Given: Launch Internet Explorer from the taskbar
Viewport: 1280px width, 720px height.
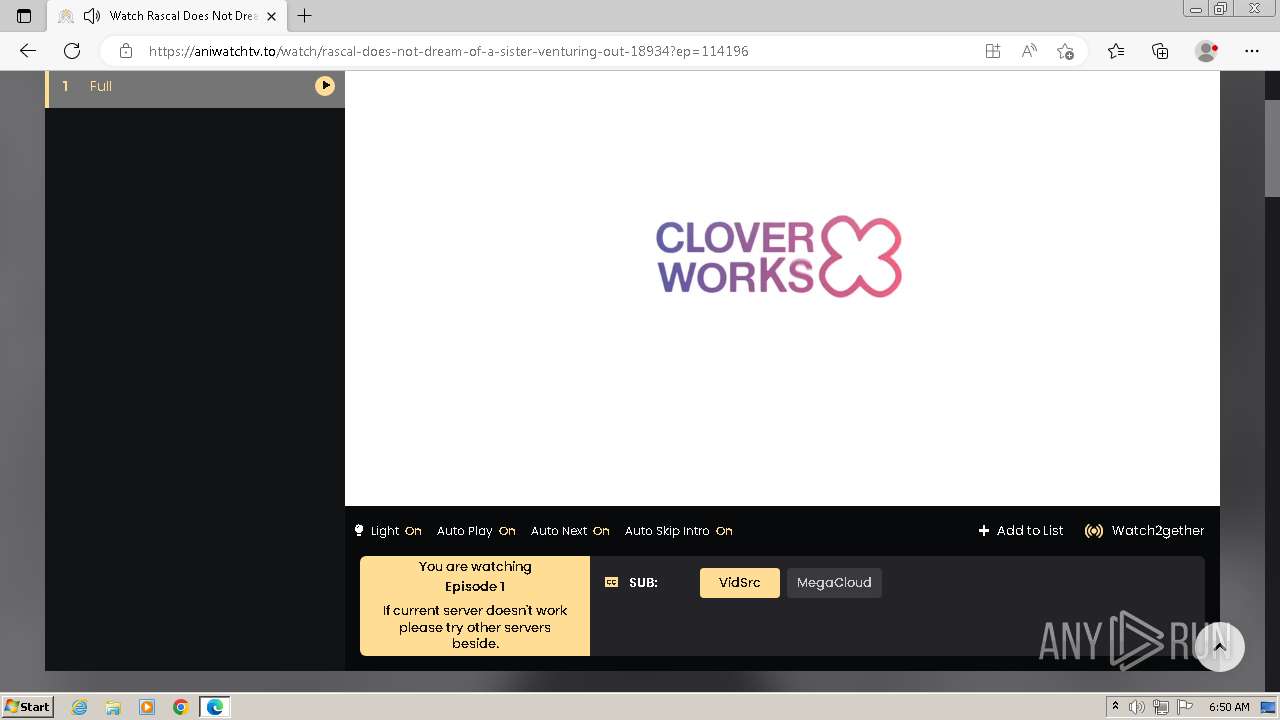Looking at the screenshot, I should point(80,707).
